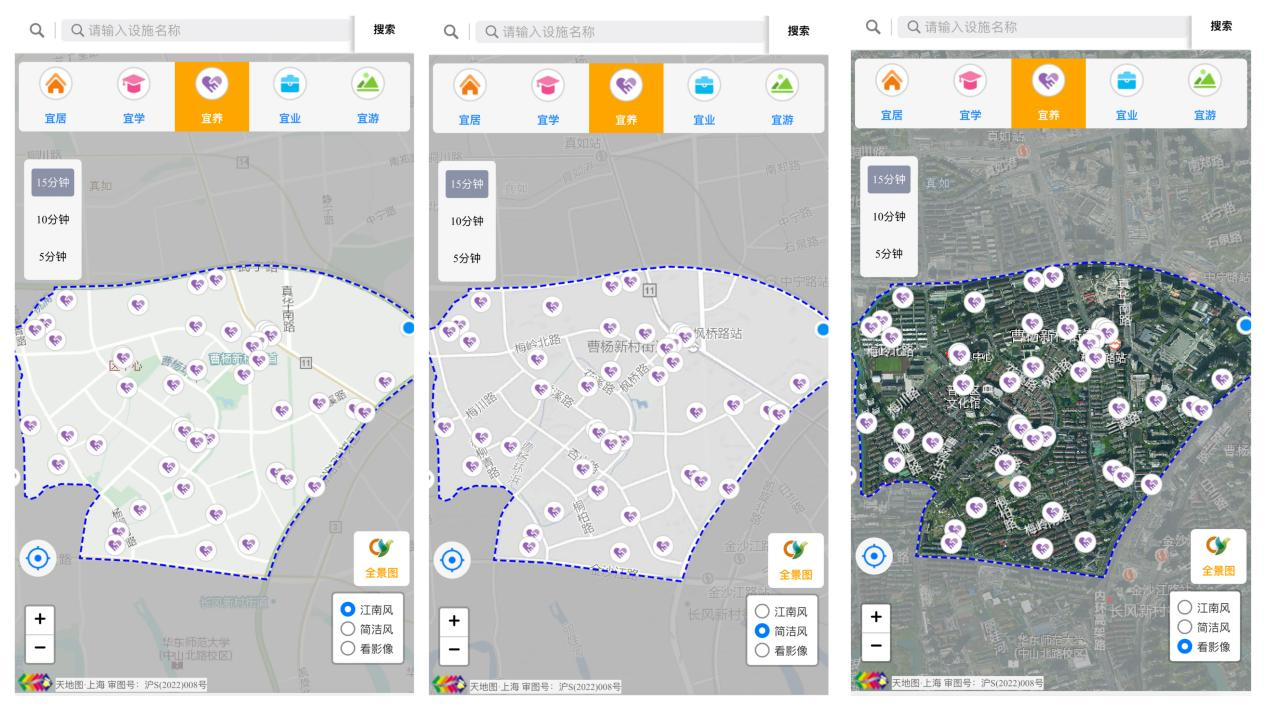
Task: Choose 5分钟 range in right satellite panel
Action: [889, 254]
